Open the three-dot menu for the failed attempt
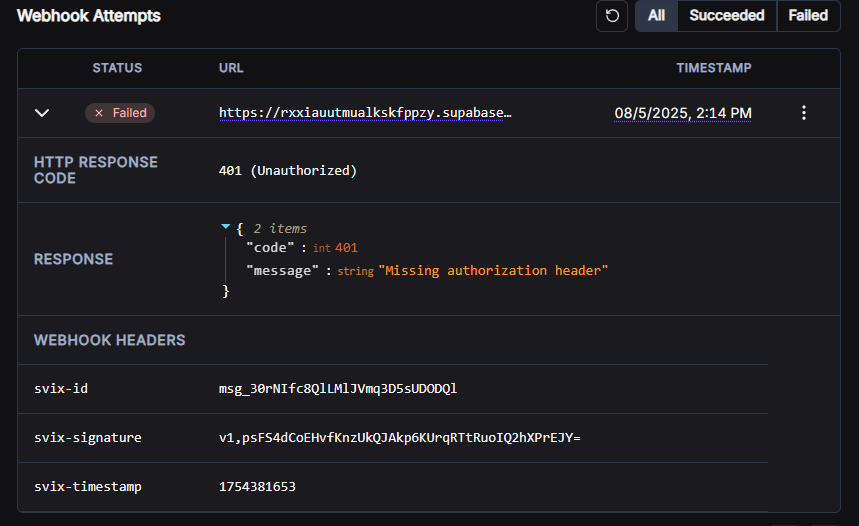Screen dimensions: 859x526 [x=804, y=113]
